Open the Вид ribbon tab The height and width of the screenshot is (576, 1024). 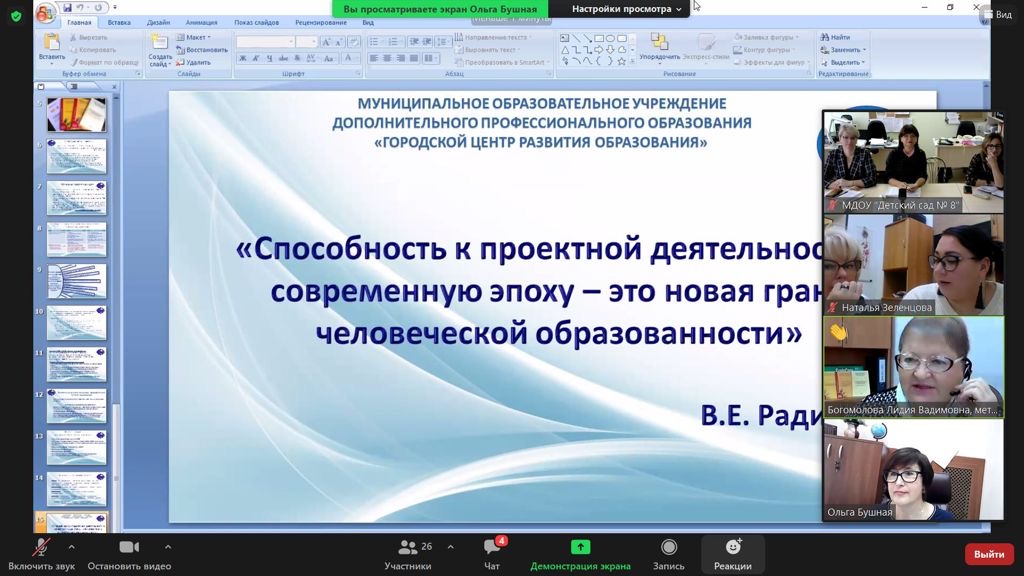pyautogui.click(x=368, y=22)
